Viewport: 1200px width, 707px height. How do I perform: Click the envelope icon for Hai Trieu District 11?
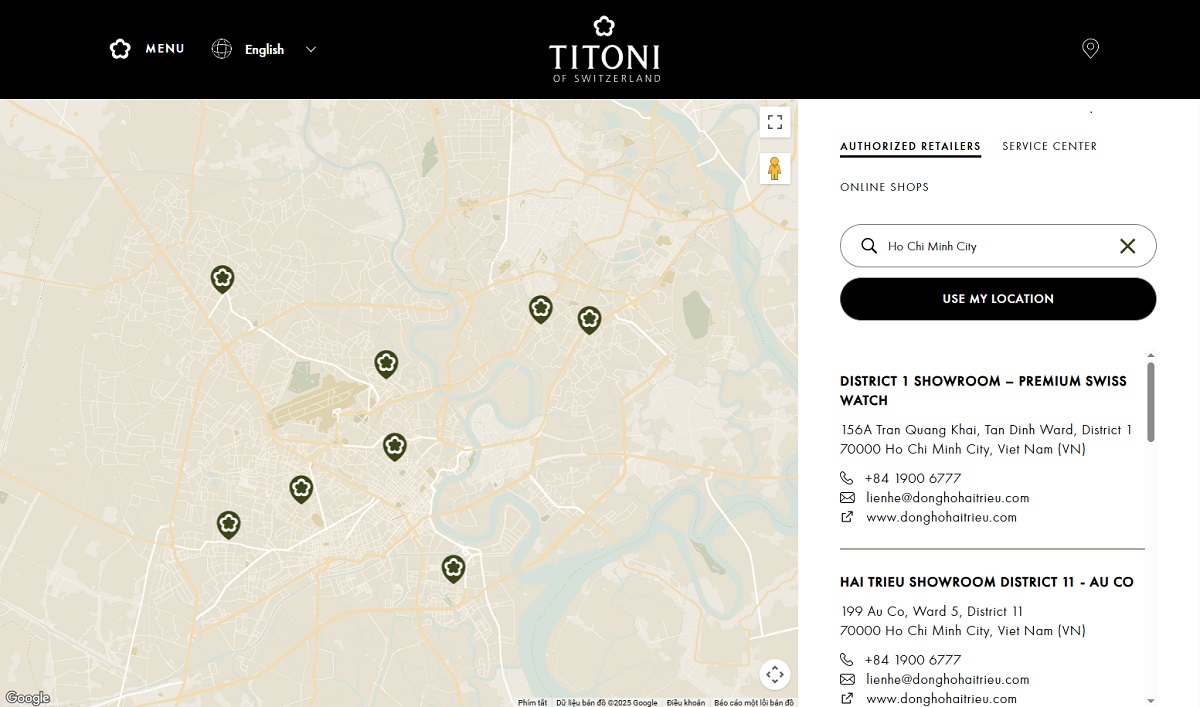point(847,680)
